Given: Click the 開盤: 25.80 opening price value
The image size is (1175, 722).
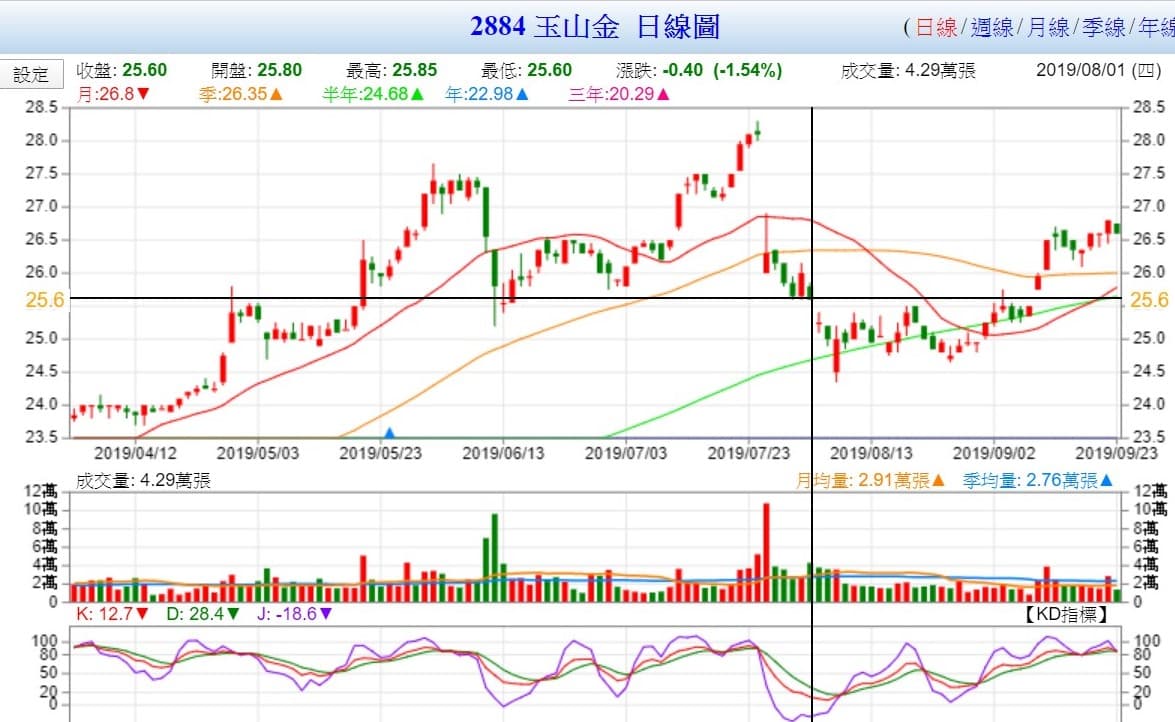Looking at the screenshot, I should click(x=256, y=70).
